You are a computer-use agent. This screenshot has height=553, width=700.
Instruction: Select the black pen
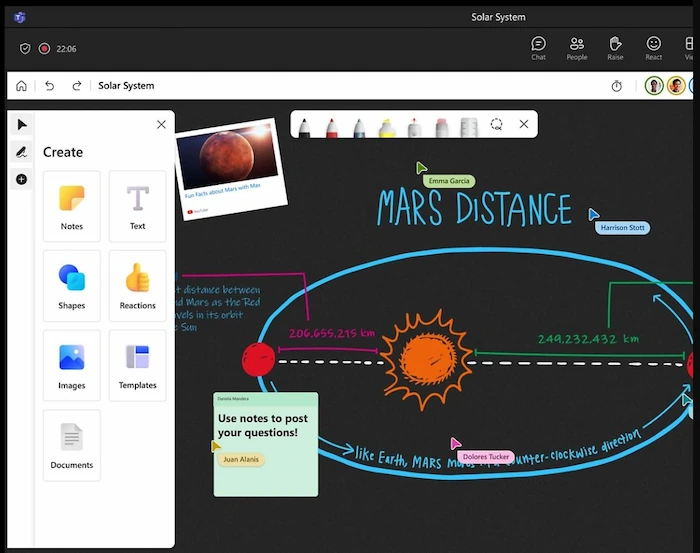coord(304,127)
